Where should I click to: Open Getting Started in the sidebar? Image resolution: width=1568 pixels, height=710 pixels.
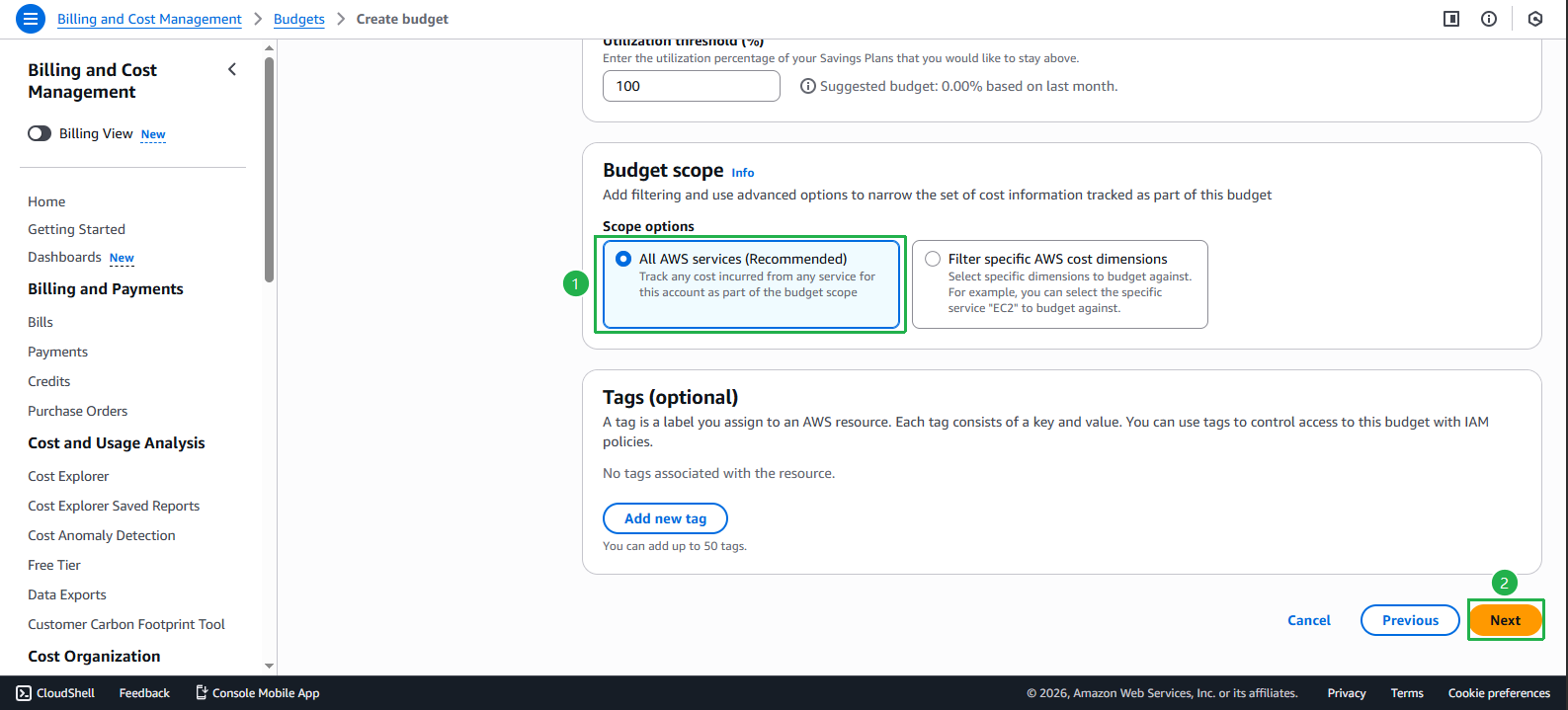pyautogui.click(x=76, y=229)
